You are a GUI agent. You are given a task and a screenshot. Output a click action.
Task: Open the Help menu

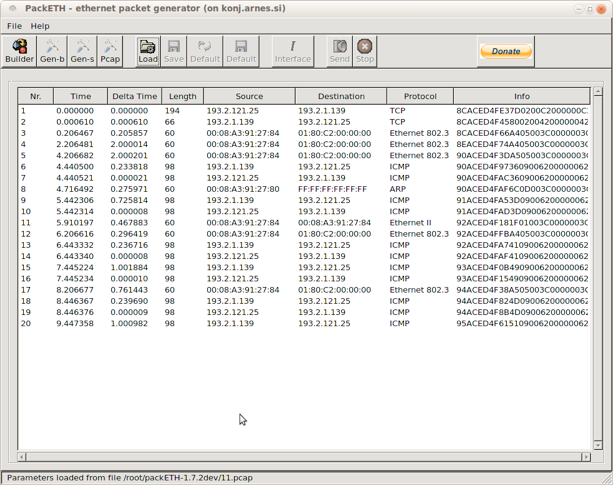(40, 26)
